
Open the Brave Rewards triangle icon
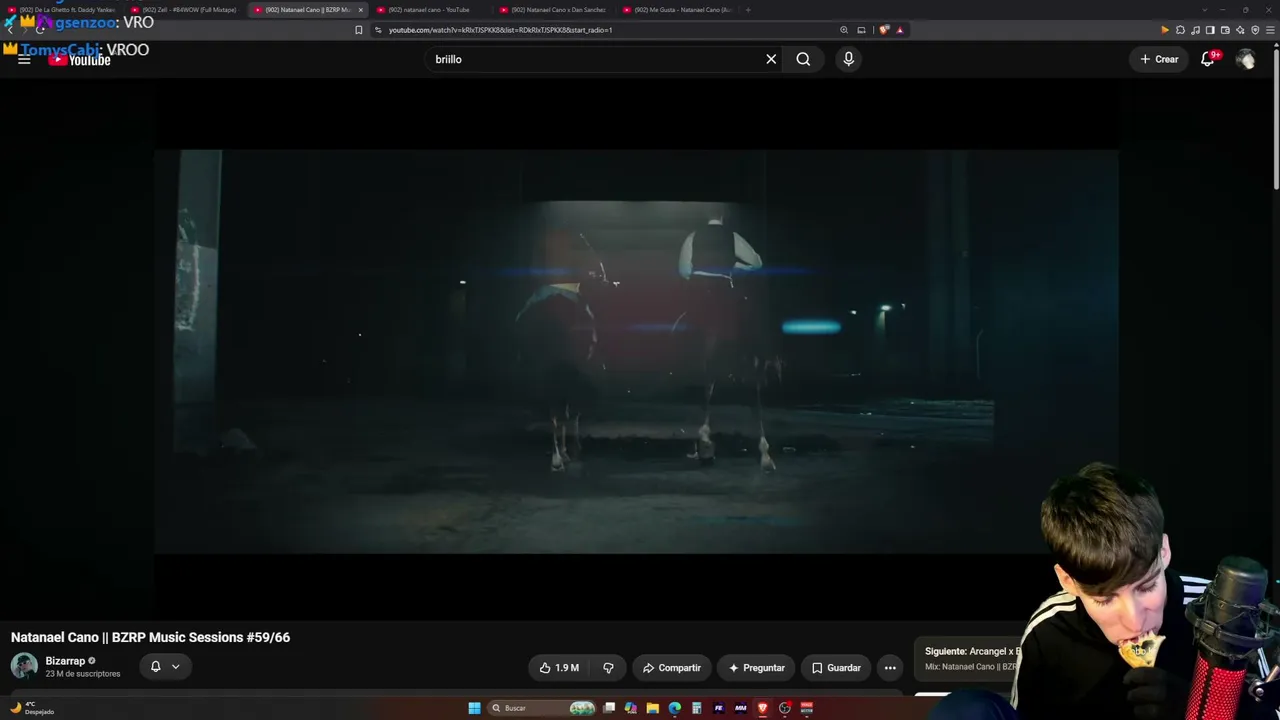900,30
